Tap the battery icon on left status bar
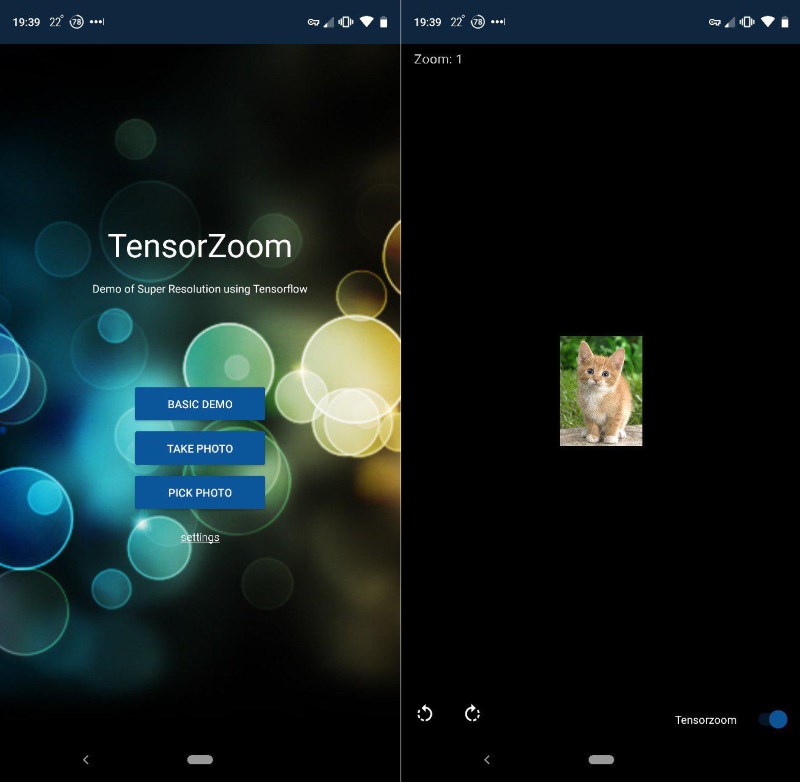The image size is (800, 782). click(x=384, y=22)
